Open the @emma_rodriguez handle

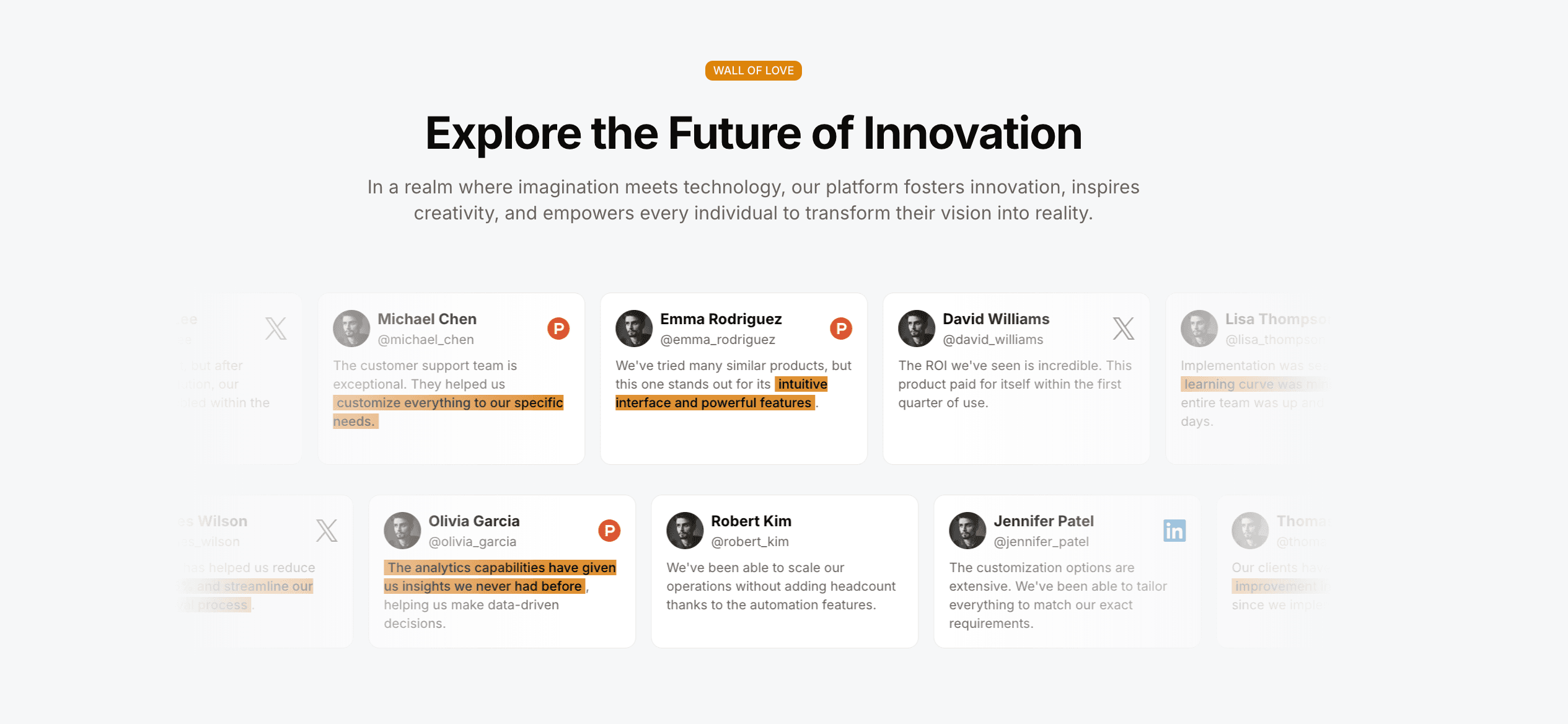tap(718, 340)
